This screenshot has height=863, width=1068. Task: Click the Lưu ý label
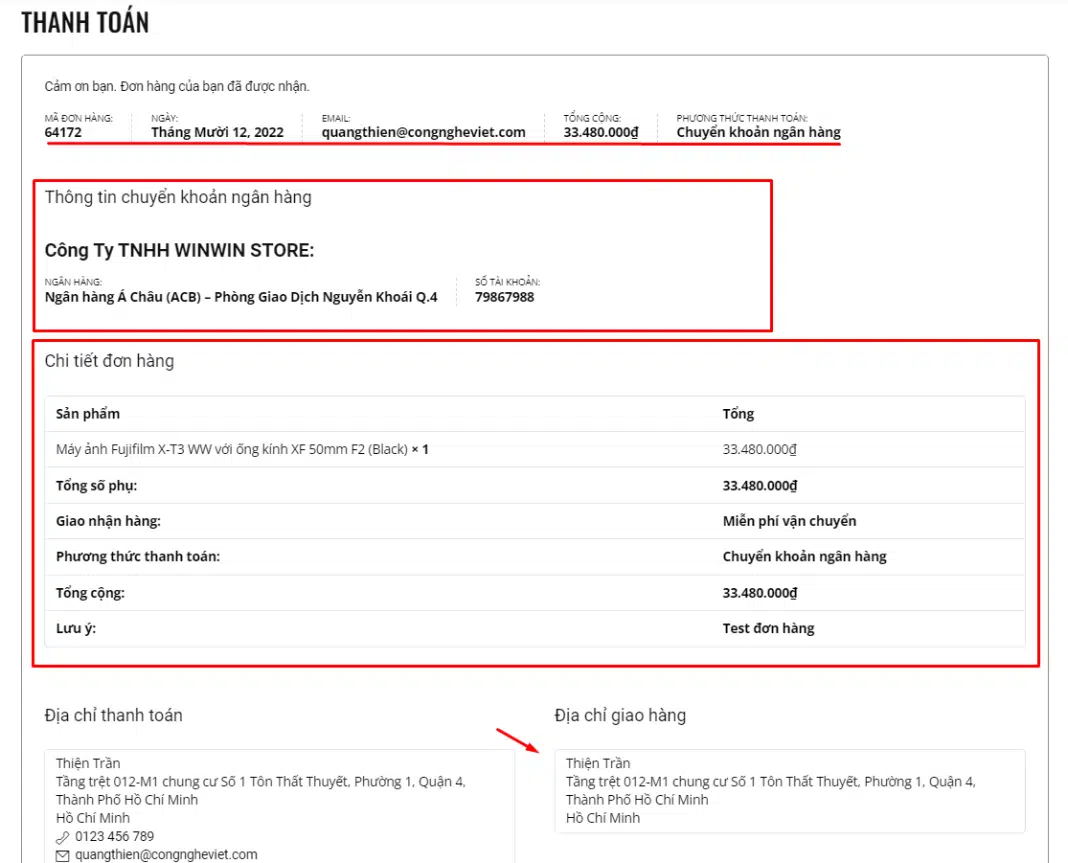76,628
